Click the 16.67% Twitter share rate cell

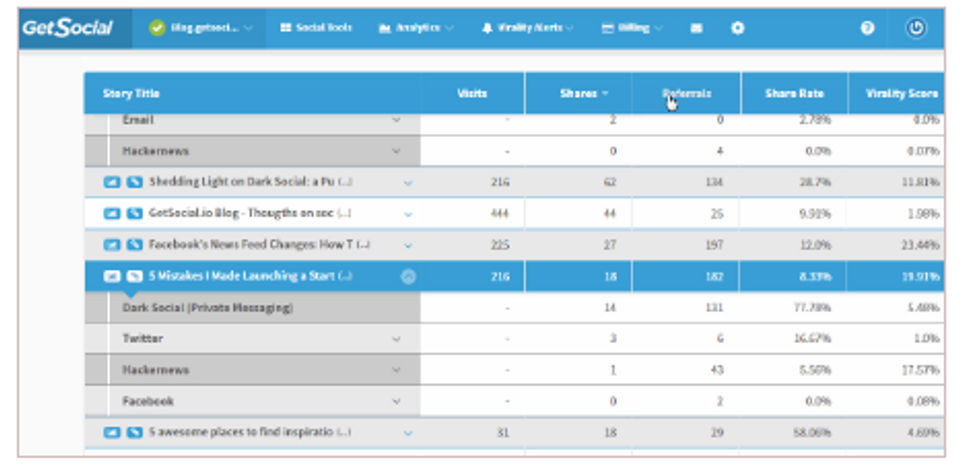coord(812,338)
